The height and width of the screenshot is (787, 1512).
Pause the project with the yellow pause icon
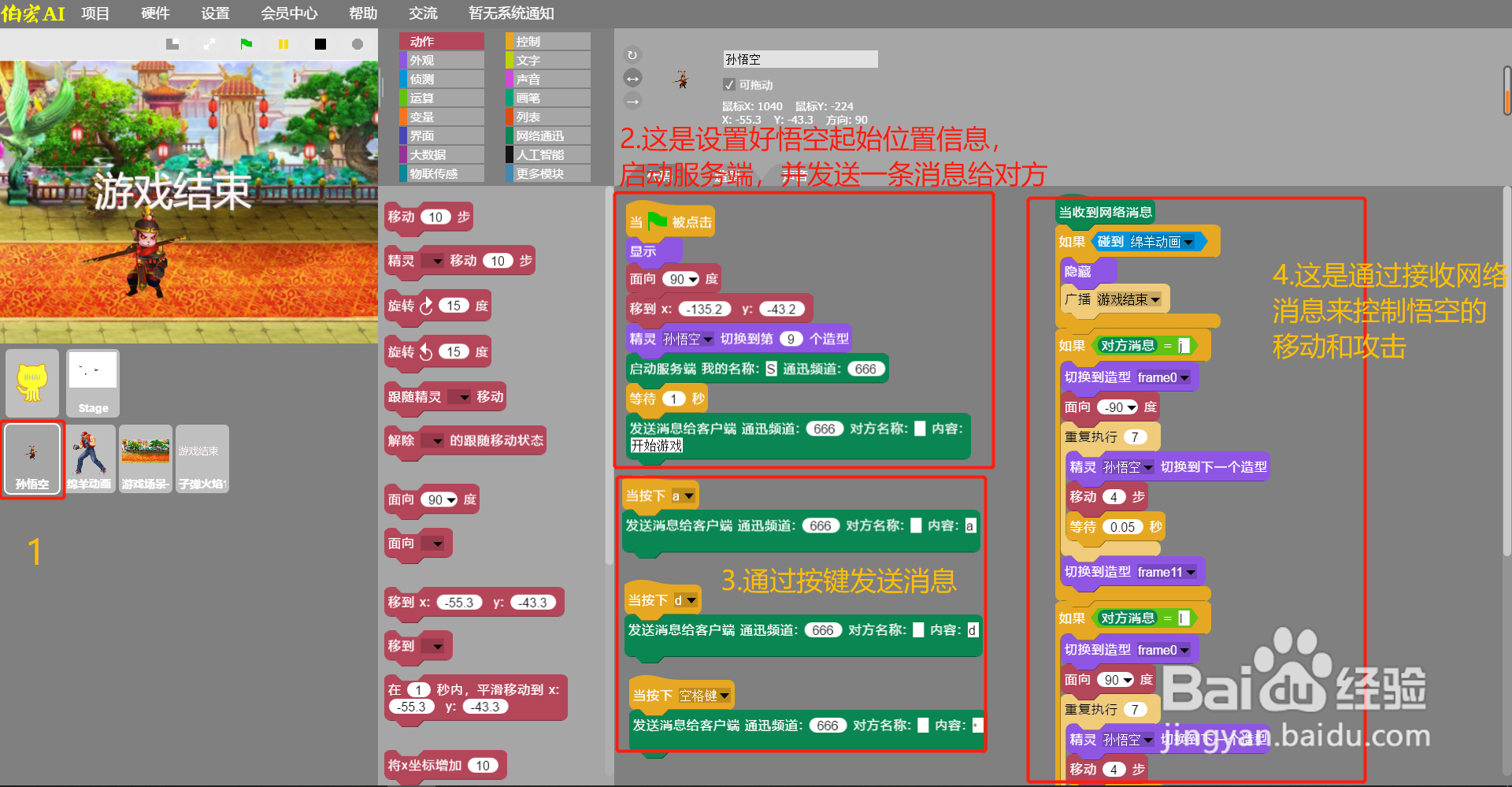coord(283,44)
